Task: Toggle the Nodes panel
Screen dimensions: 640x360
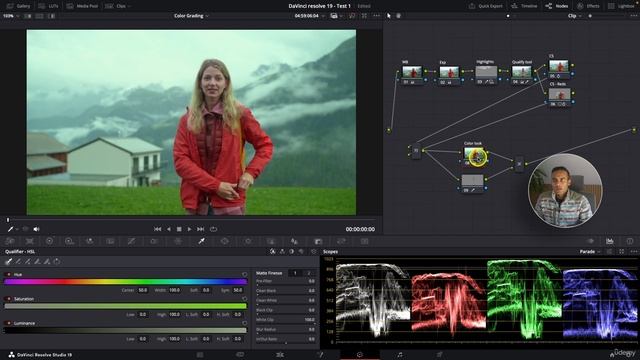Action: pyautogui.click(x=556, y=6)
